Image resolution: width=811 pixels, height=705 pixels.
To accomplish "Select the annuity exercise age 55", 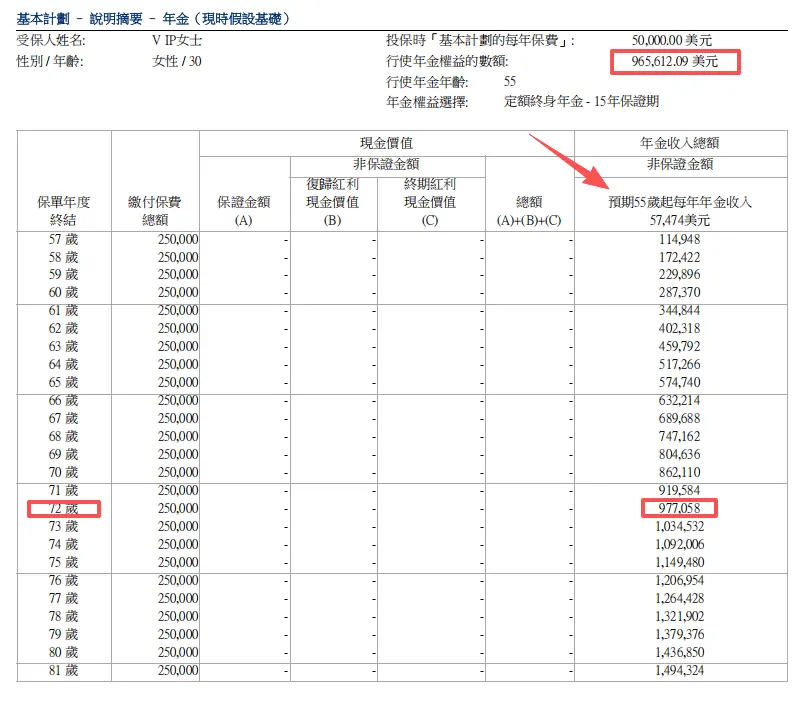I will tap(510, 81).
